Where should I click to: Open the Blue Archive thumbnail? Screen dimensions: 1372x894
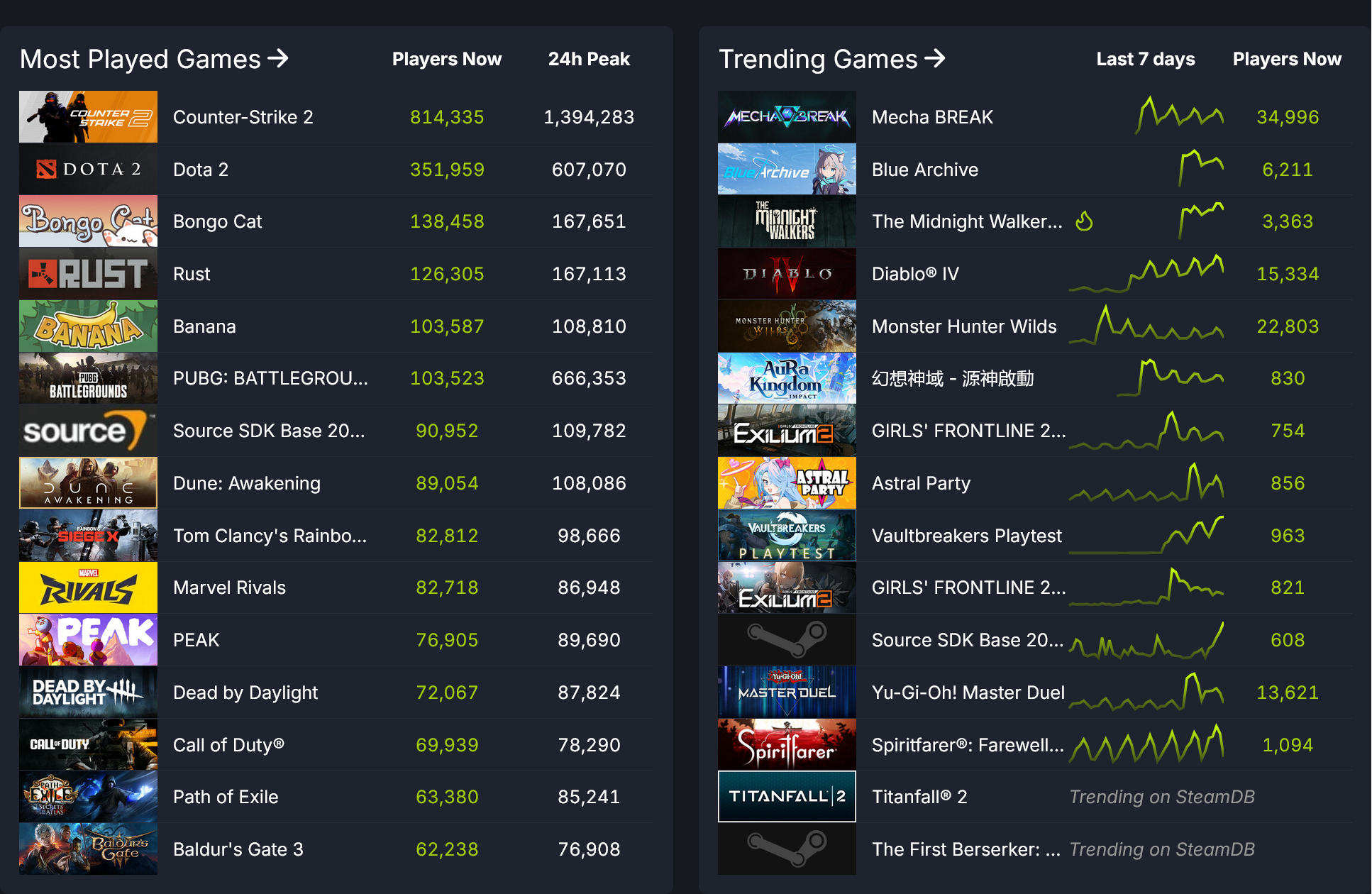click(x=787, y=169)
